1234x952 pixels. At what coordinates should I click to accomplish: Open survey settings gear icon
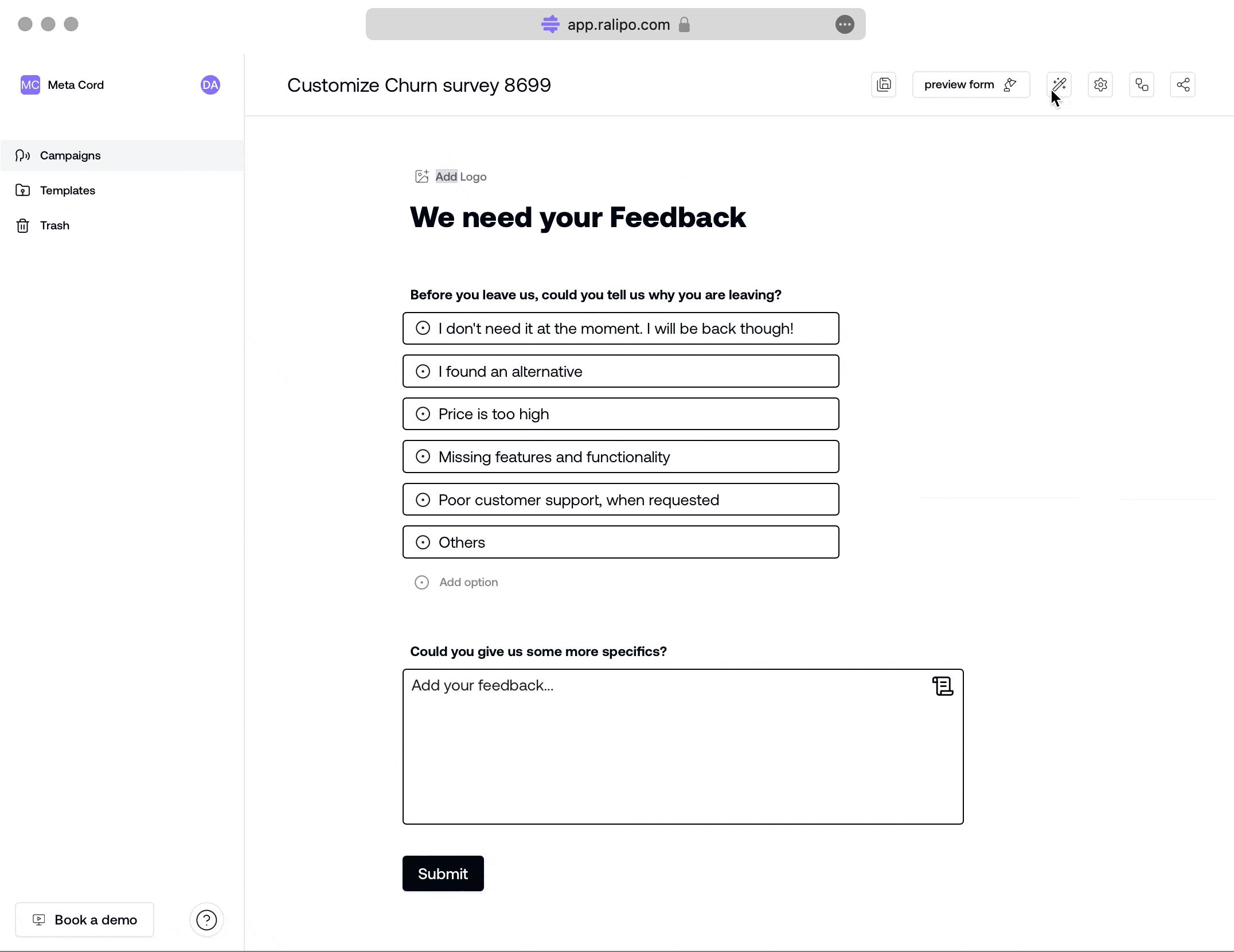tap(1100, 85)
